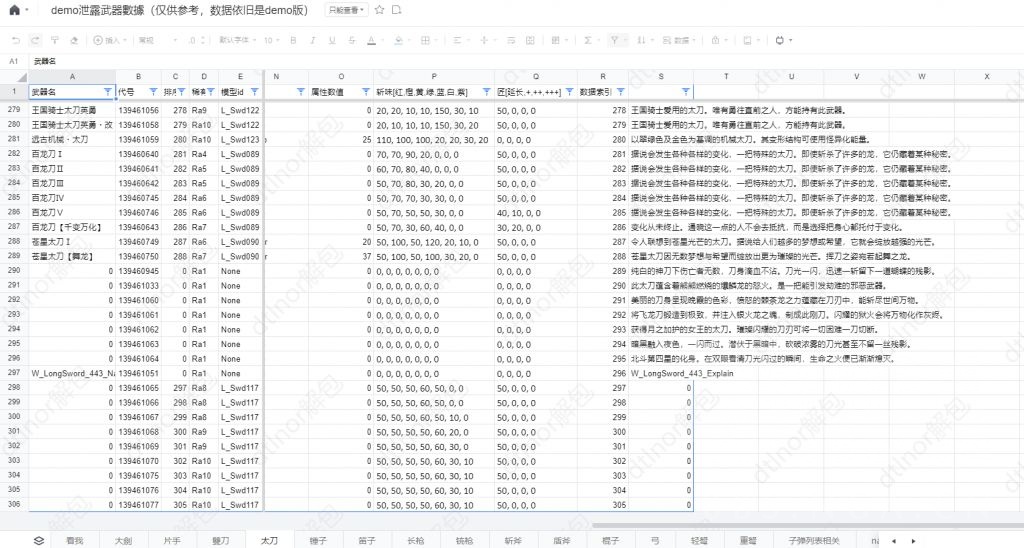Click the redo arrow
This screenshot has width=1024, height=548.
click(x=35, y=40)
